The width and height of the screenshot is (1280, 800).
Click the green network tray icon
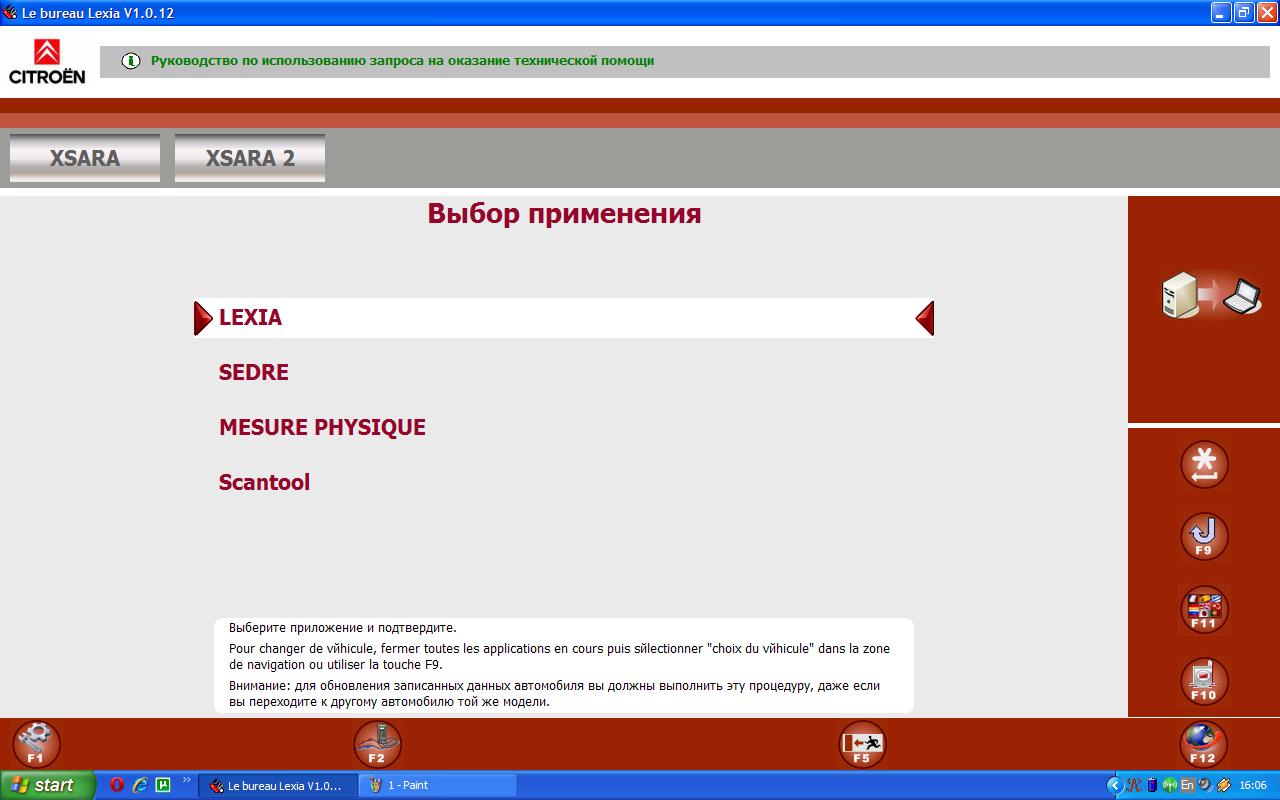(x=1169, y=785)
